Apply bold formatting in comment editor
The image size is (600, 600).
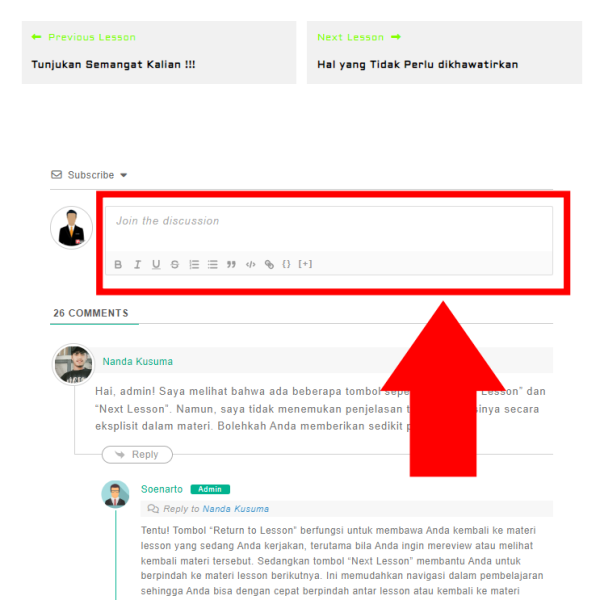coord(118,264)
